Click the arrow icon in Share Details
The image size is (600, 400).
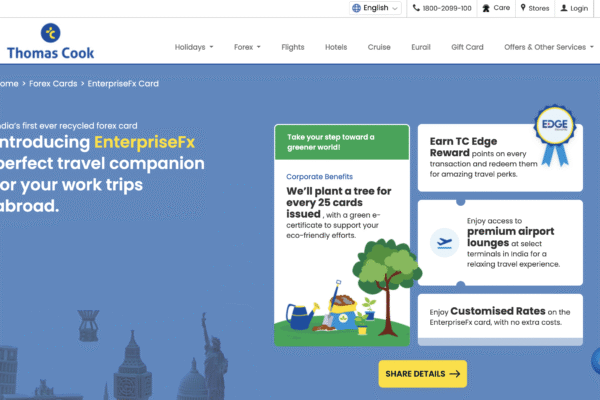[455, 374]
